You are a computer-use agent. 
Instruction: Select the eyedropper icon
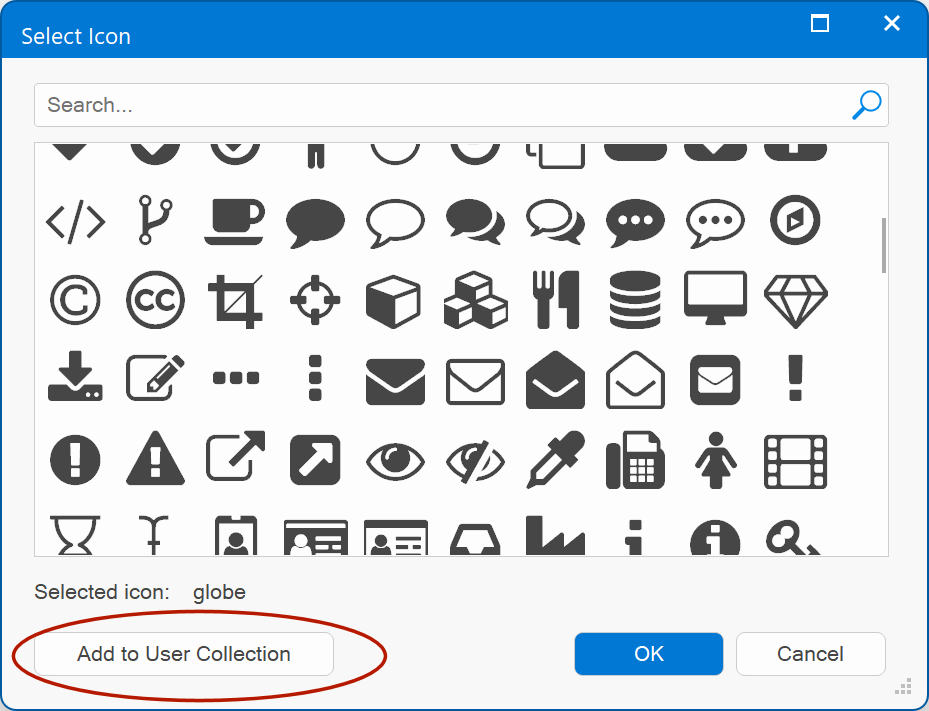(555, 460)
